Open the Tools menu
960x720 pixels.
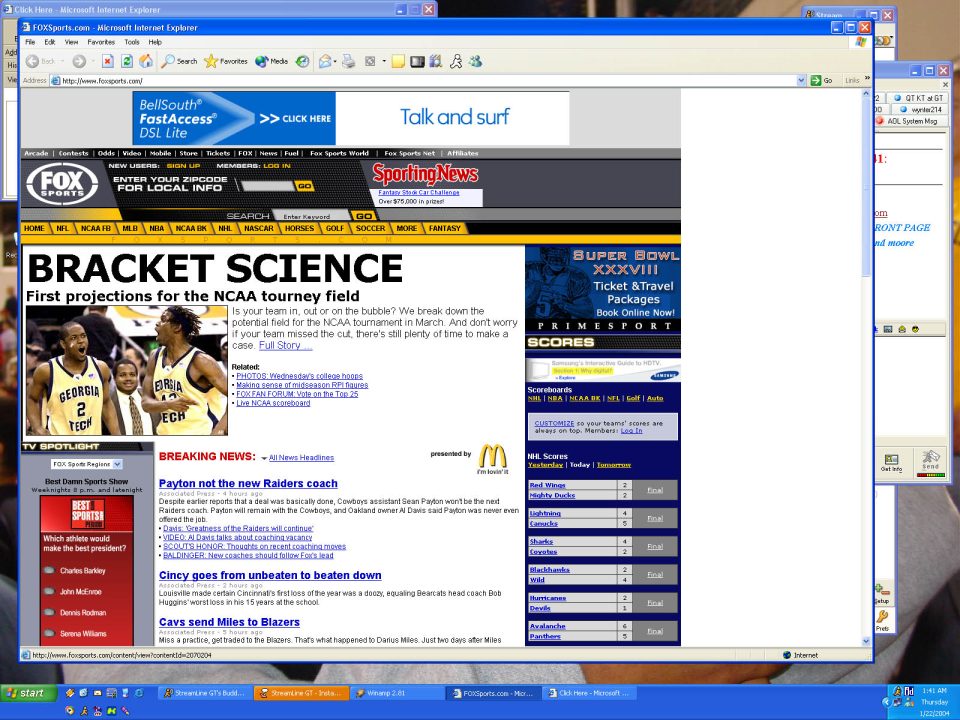pyautogui.click(x=132, y=42)
